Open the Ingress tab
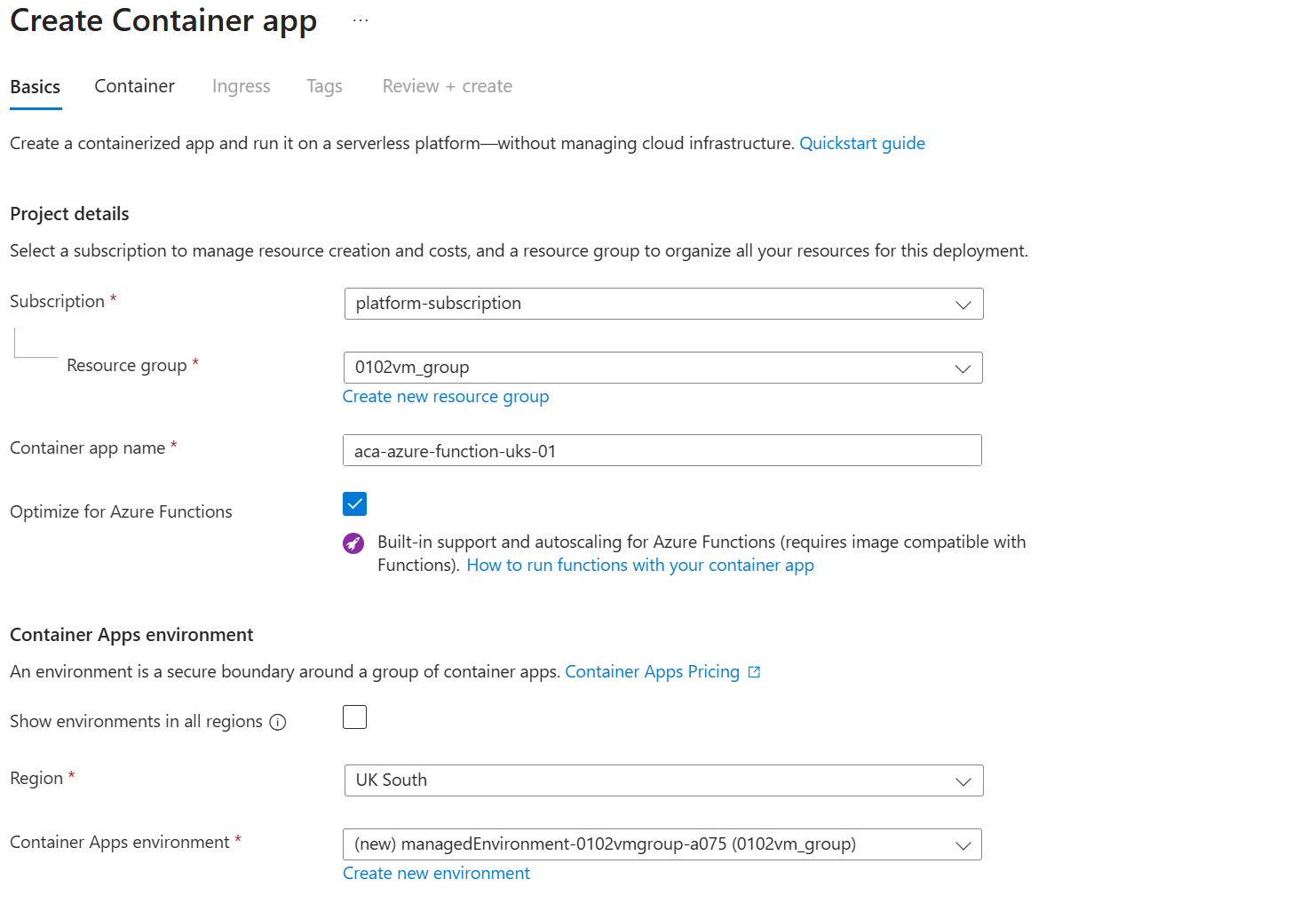The image size is (1316, 903). pyautogui.click(x=242, y=86)
